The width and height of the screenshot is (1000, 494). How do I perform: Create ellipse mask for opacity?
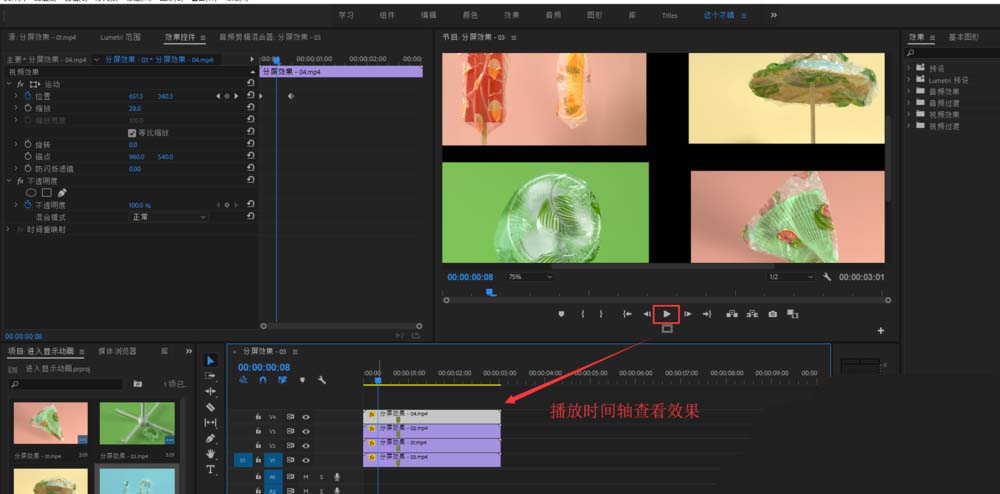pos(31,193)
